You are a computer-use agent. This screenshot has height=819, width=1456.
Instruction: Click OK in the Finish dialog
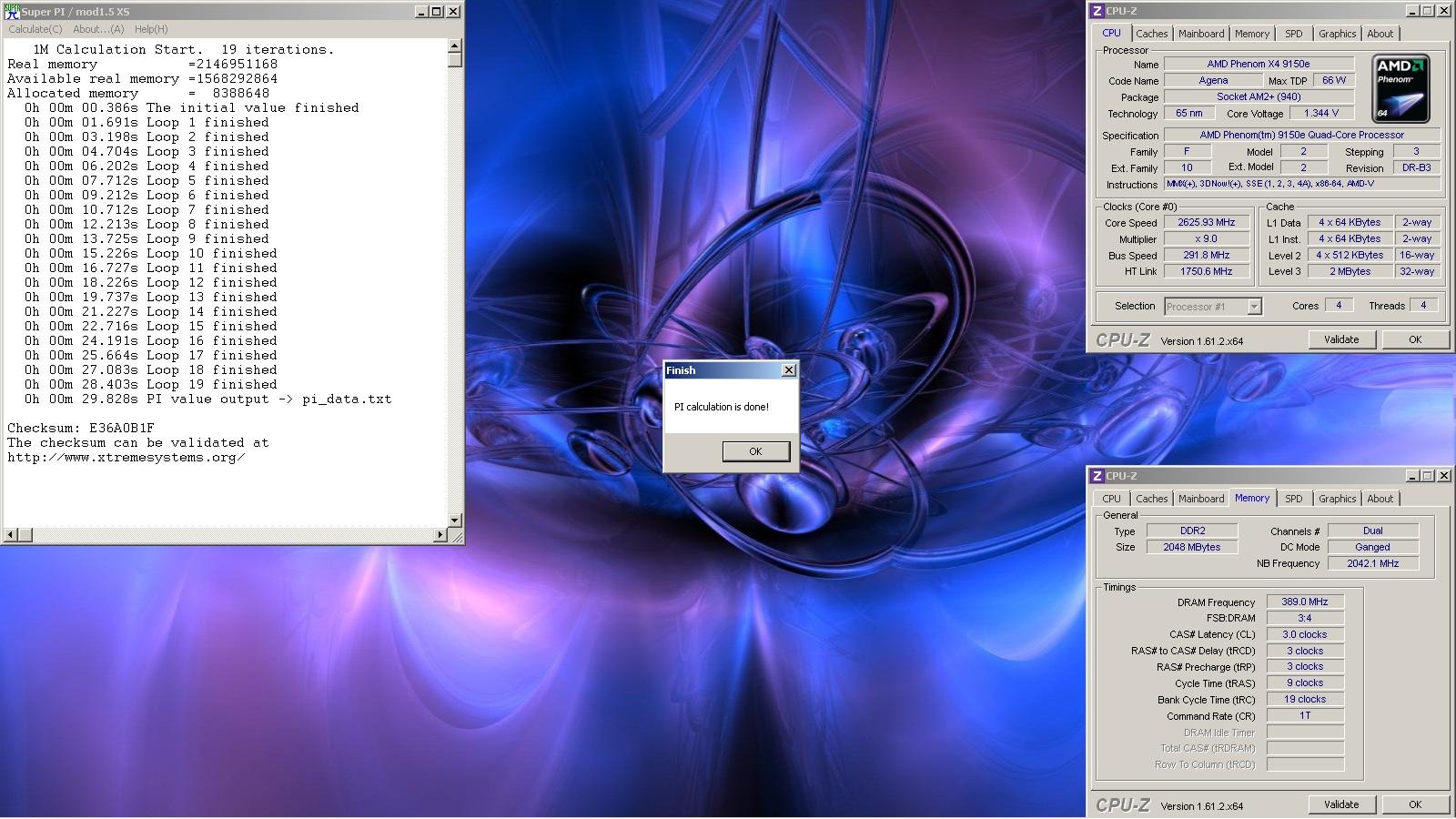pos(755,451)
